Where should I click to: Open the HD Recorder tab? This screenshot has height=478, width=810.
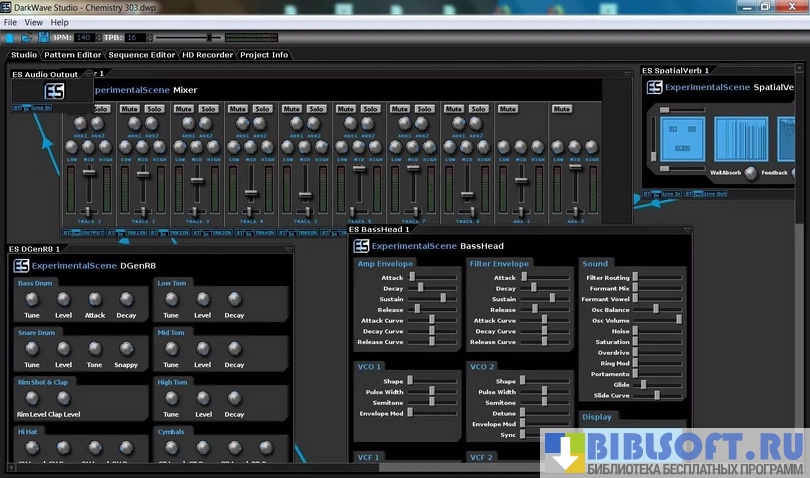click(x=205, y=55)
